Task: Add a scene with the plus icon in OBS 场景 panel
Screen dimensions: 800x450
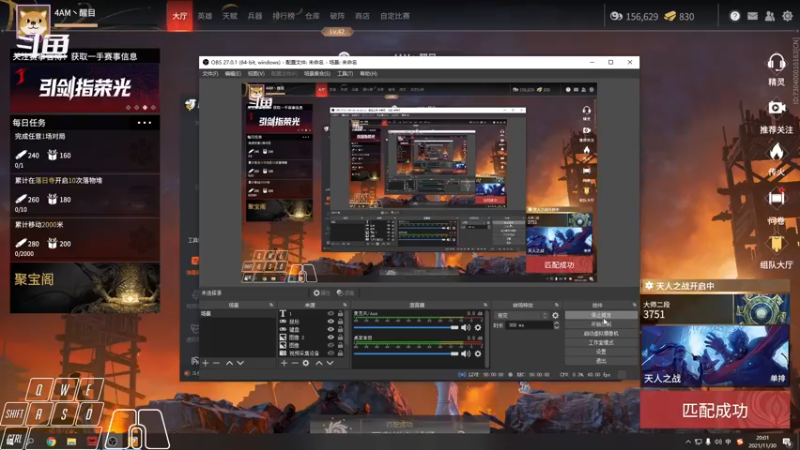Action: pyautogui.click(x=205, y=363)
